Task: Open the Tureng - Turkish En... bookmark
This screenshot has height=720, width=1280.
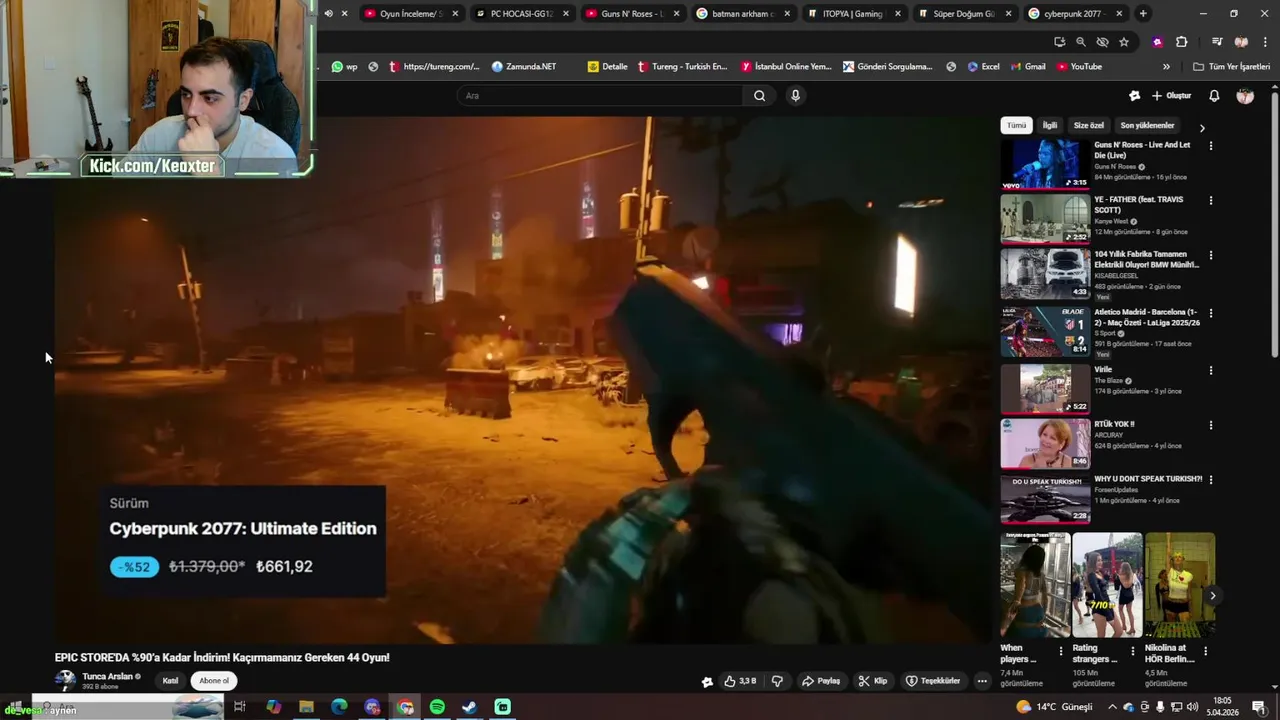Action: (681, 67)
